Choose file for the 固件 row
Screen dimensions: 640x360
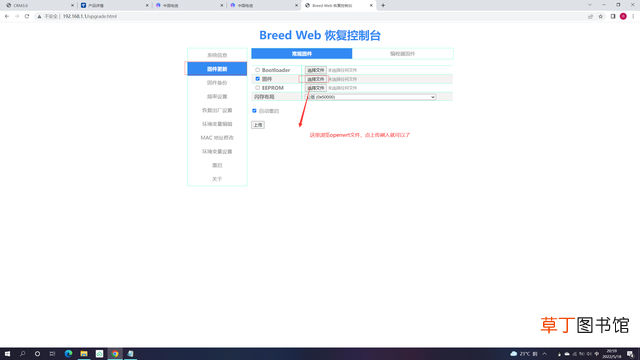pyautogui.click(x=316, y=79)
